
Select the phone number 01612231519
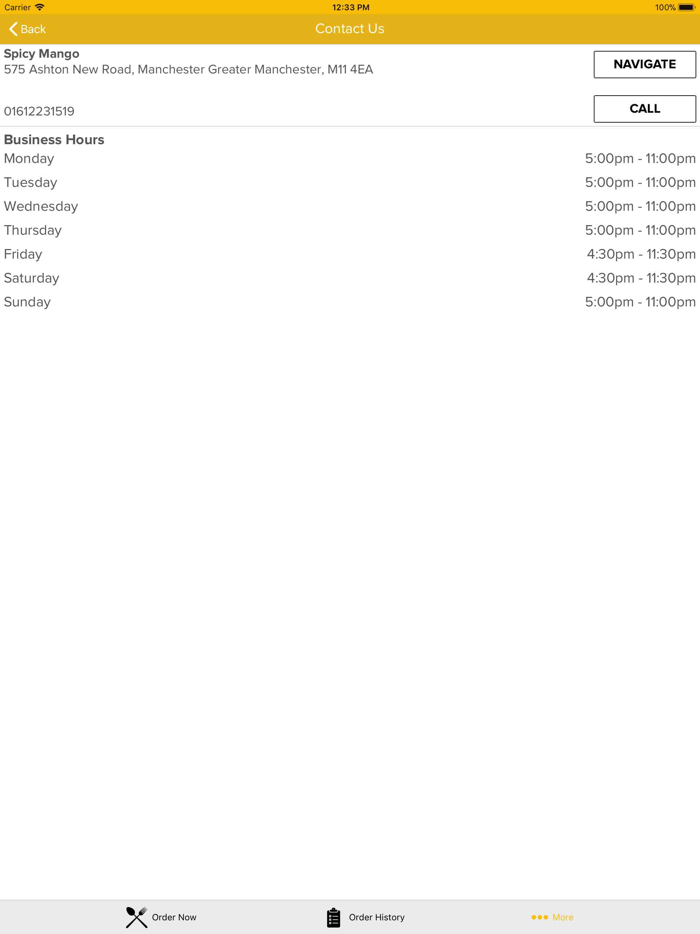coord(39,111)
